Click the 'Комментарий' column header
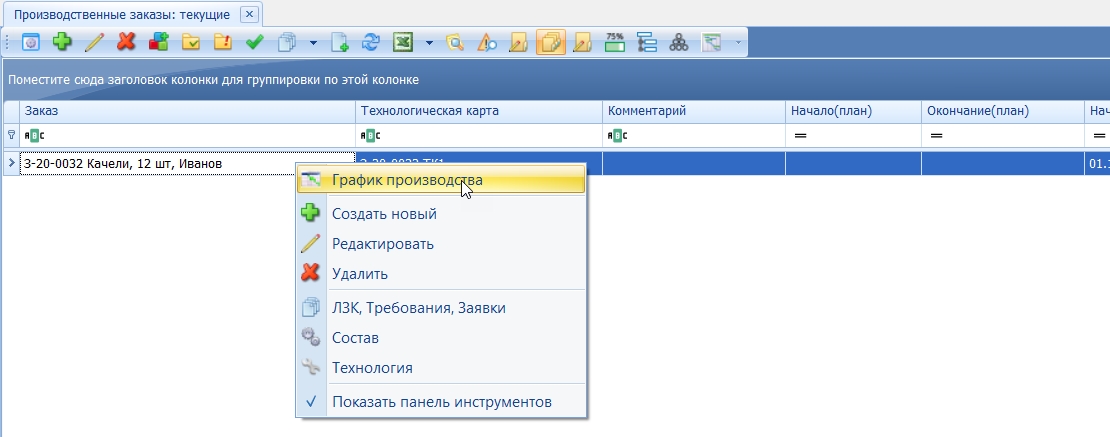This screenshot has height=437, width=1110. tap(694, 111)
